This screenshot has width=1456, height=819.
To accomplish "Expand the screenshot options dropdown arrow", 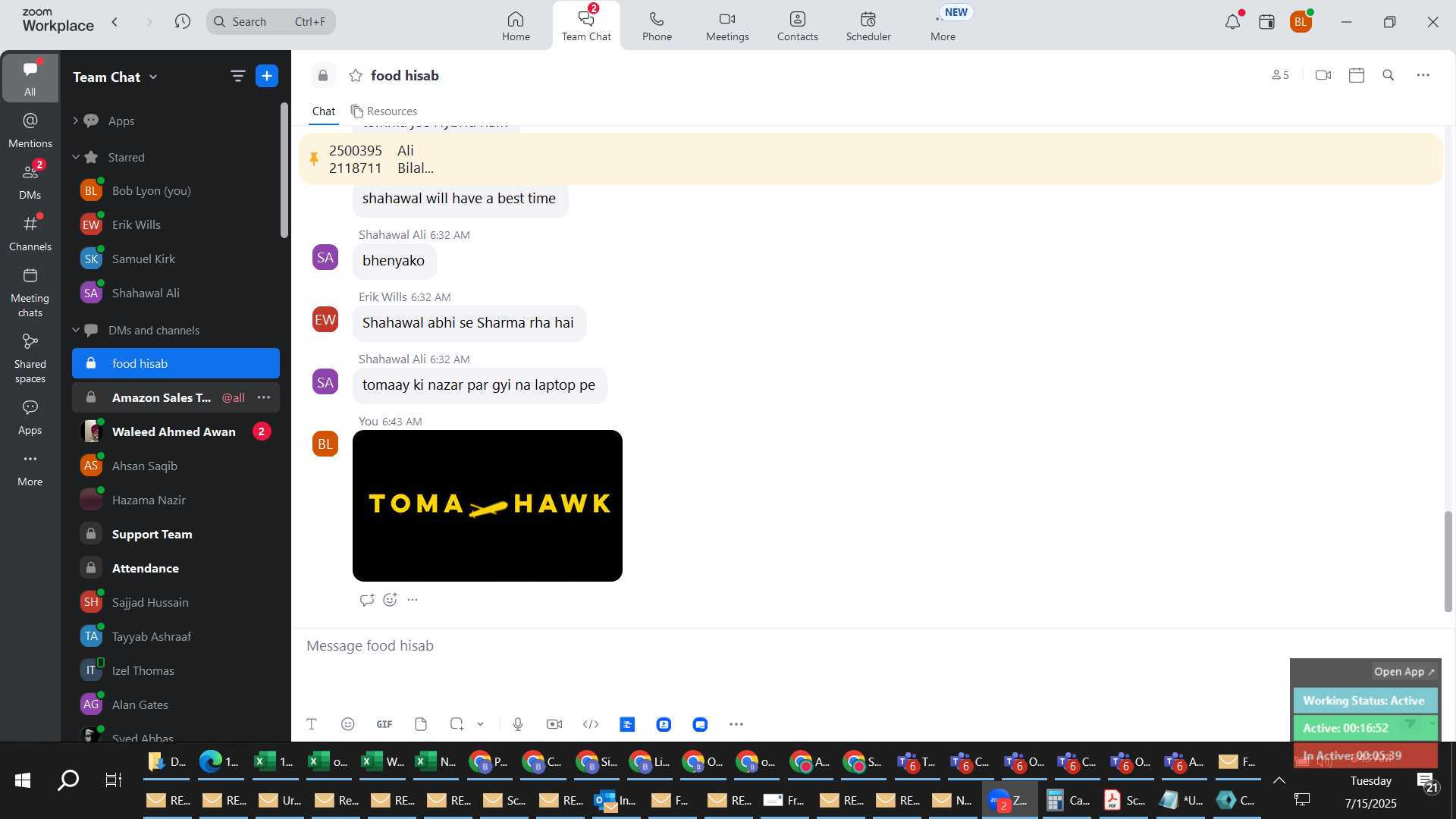I will point(480,724).
